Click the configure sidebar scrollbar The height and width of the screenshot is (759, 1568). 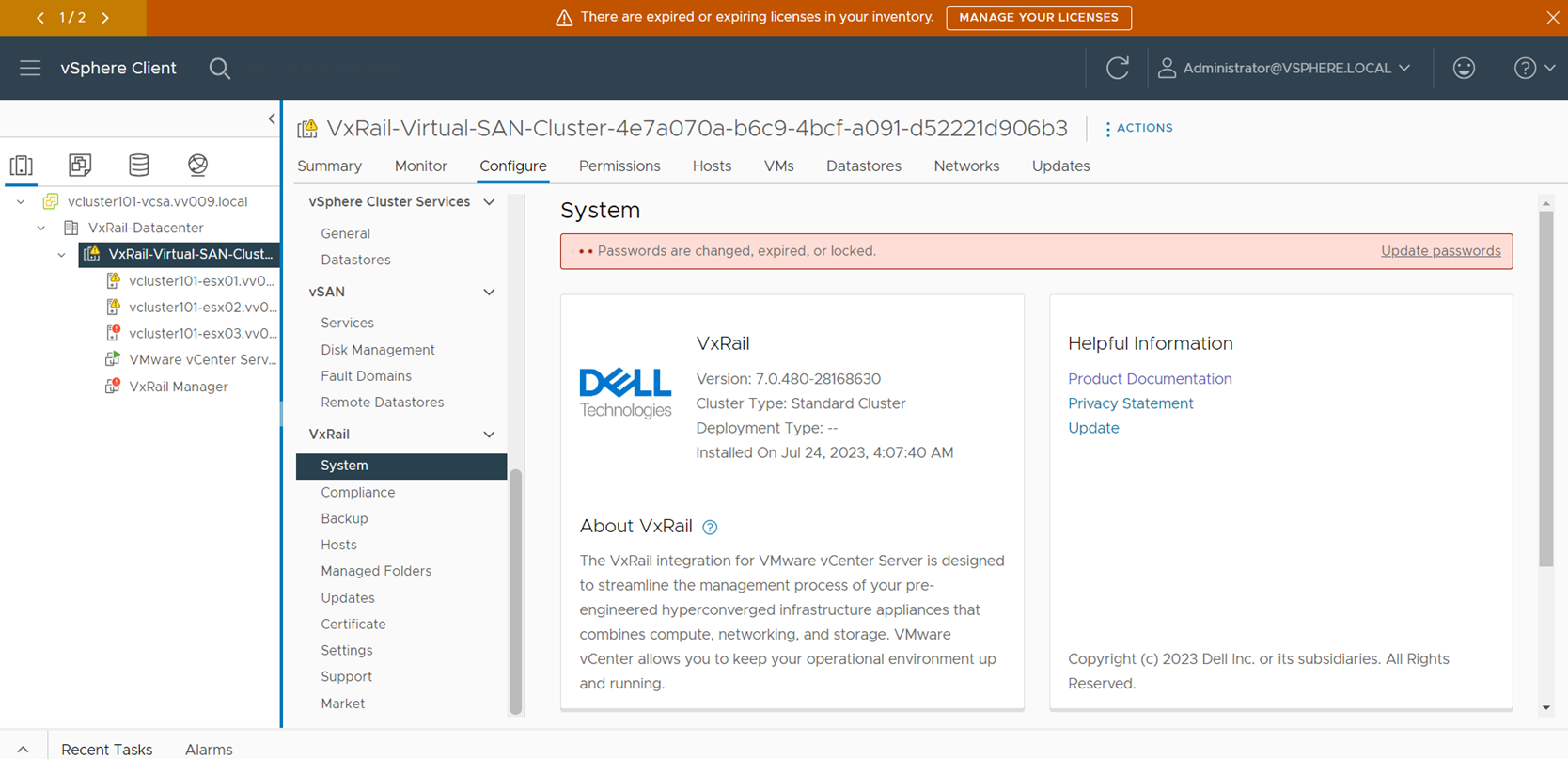[x=515, y=590]
